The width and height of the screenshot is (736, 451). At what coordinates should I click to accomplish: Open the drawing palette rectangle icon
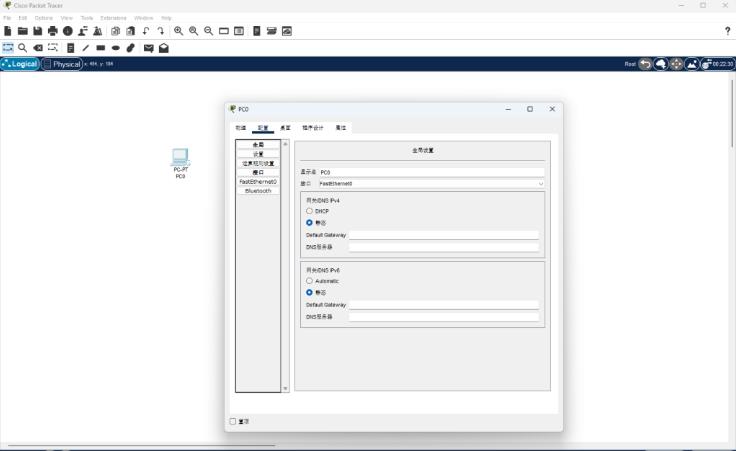pyautogui.click(x=224, y=31)
